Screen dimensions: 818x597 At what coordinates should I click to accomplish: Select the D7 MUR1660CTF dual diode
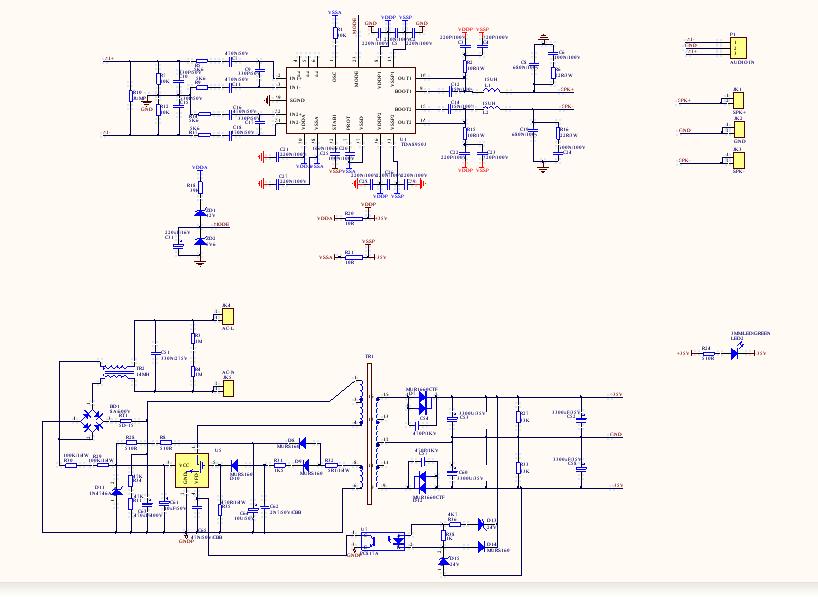pos(422,402)
